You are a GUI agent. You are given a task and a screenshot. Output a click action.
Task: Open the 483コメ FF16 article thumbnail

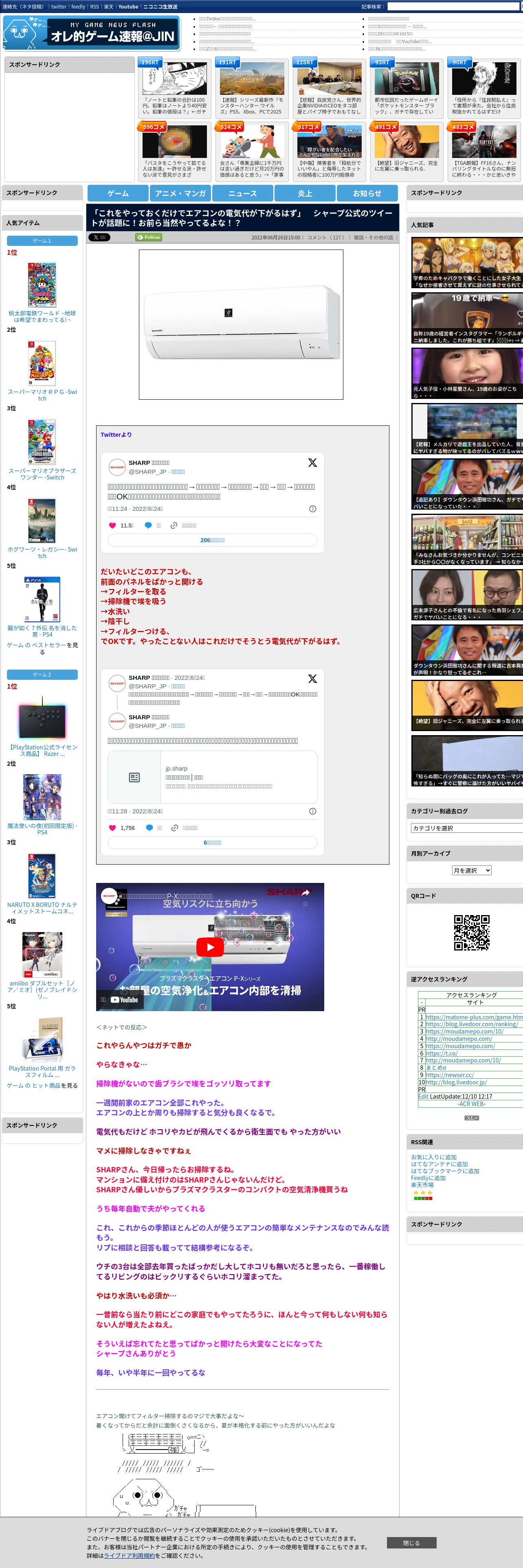point(484,142)
